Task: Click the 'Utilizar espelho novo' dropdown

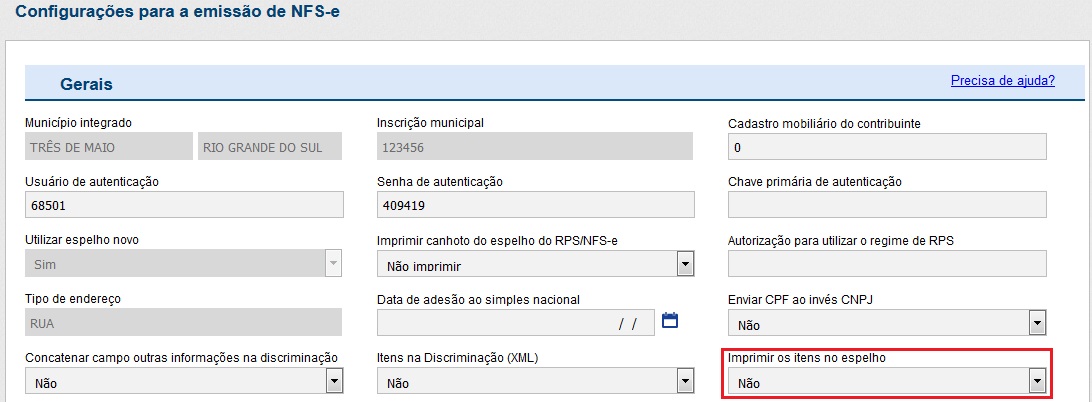Action: click(x=183, y=264)
